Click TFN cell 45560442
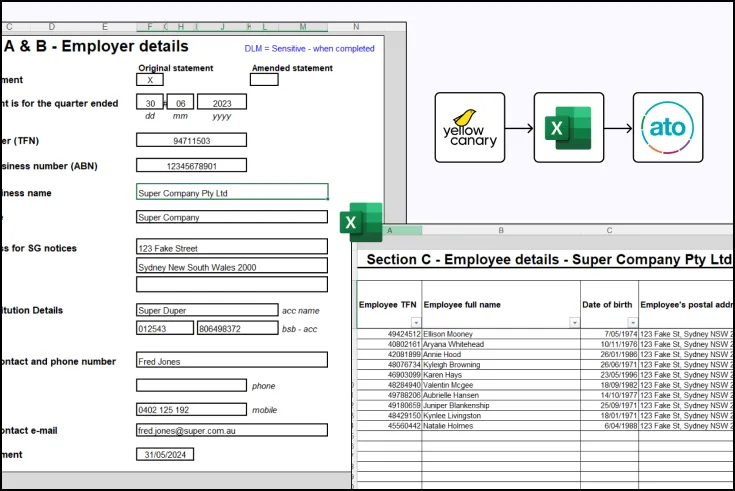The width and height of the screenshot is (735, 491). click(x=390, y=426)
